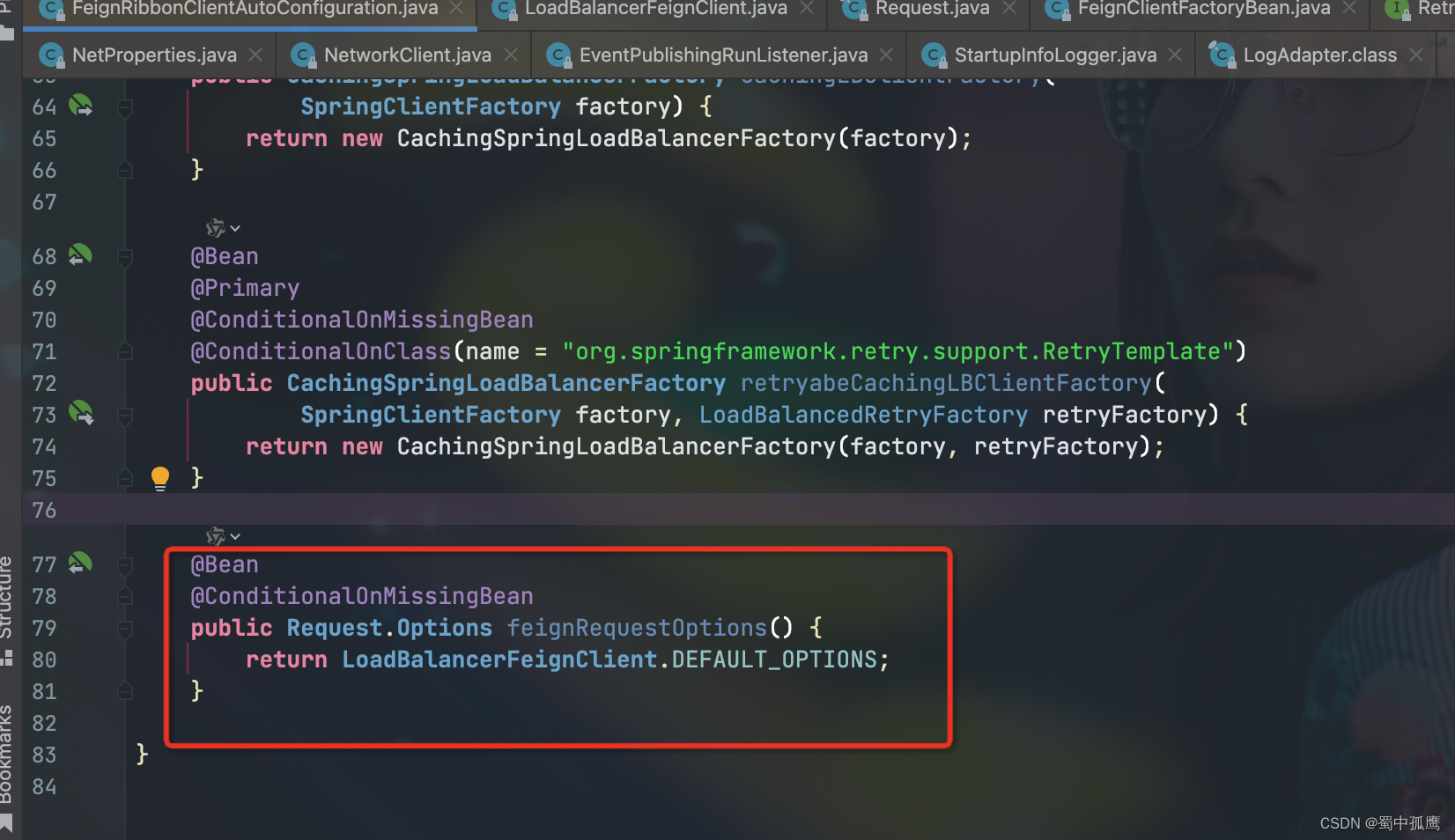The height and width of the screenshot is (840, 1455).
Task: Click DEFAULT_OPTIONS constant on line 80
Action: (774, 659)
